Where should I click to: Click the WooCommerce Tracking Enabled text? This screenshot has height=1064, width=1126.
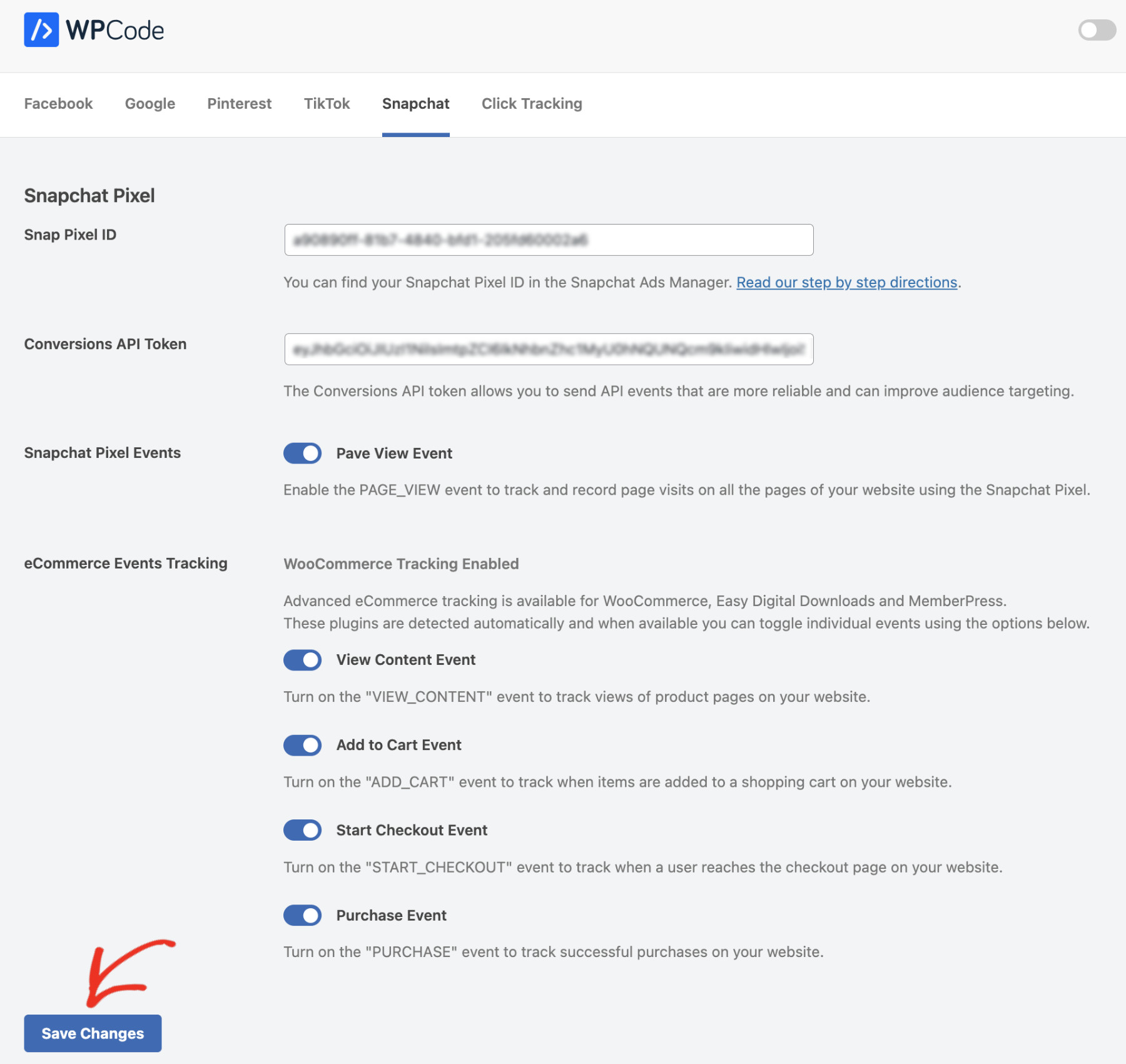click(401, 564)
